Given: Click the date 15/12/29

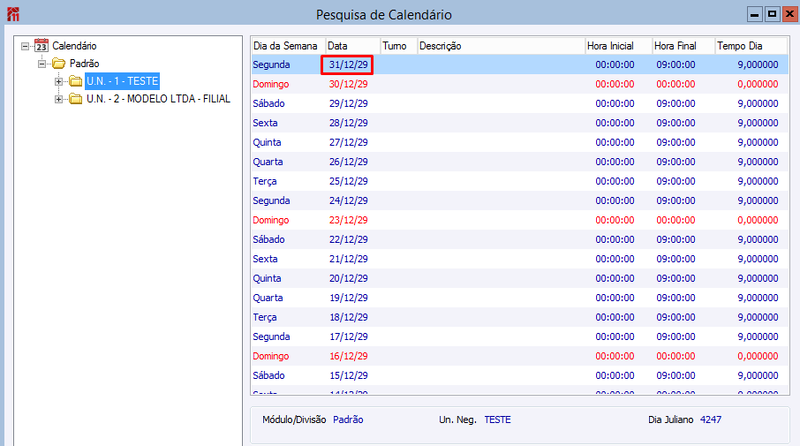Looking at the screenshot, I should pyautogui.click(x=348, y=375).
